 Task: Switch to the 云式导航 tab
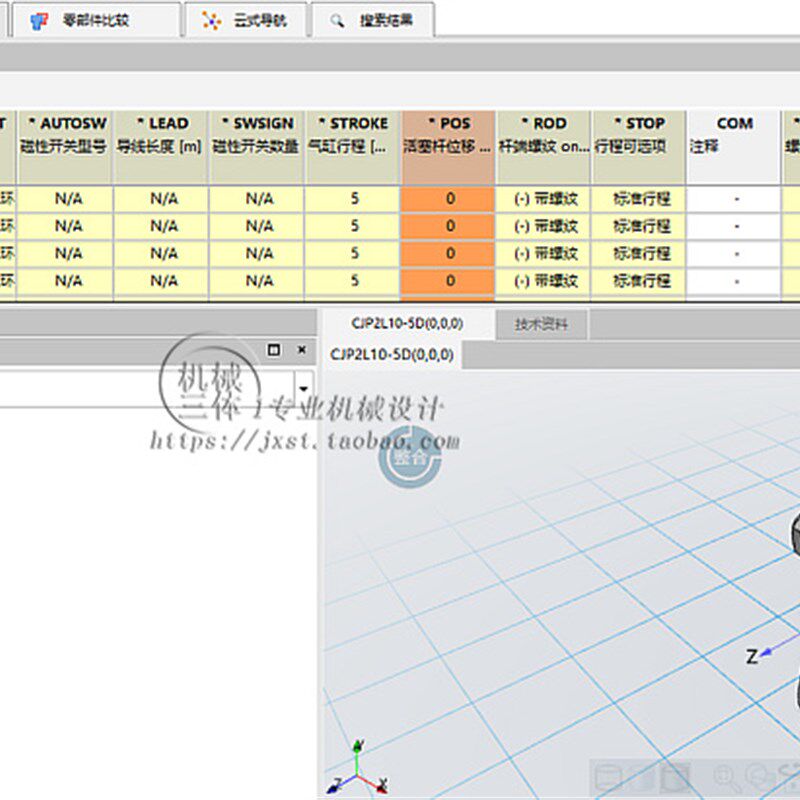point(246,20)
